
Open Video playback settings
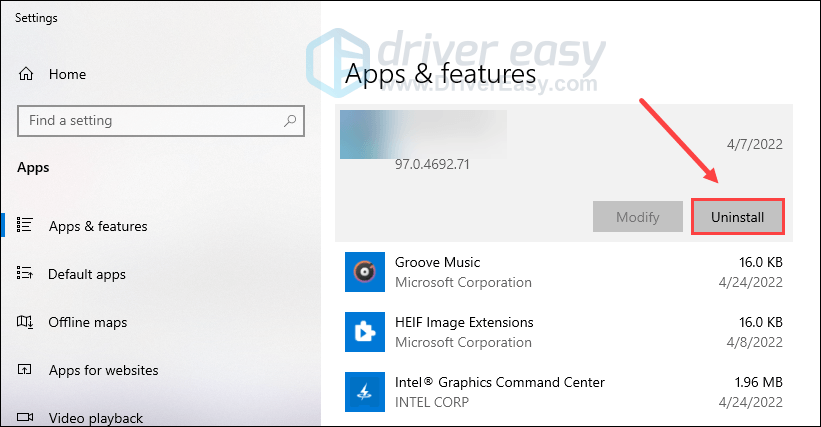pyautogui.click(x=96, y=418)
